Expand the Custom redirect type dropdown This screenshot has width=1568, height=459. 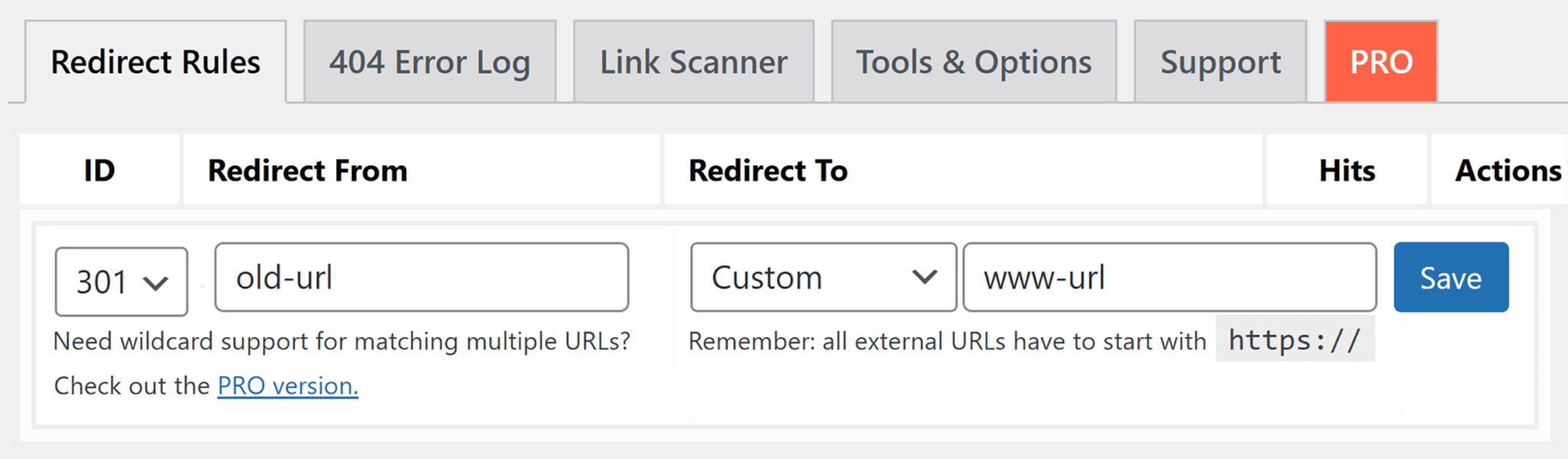pyautogui.click(x=823, y=277)
